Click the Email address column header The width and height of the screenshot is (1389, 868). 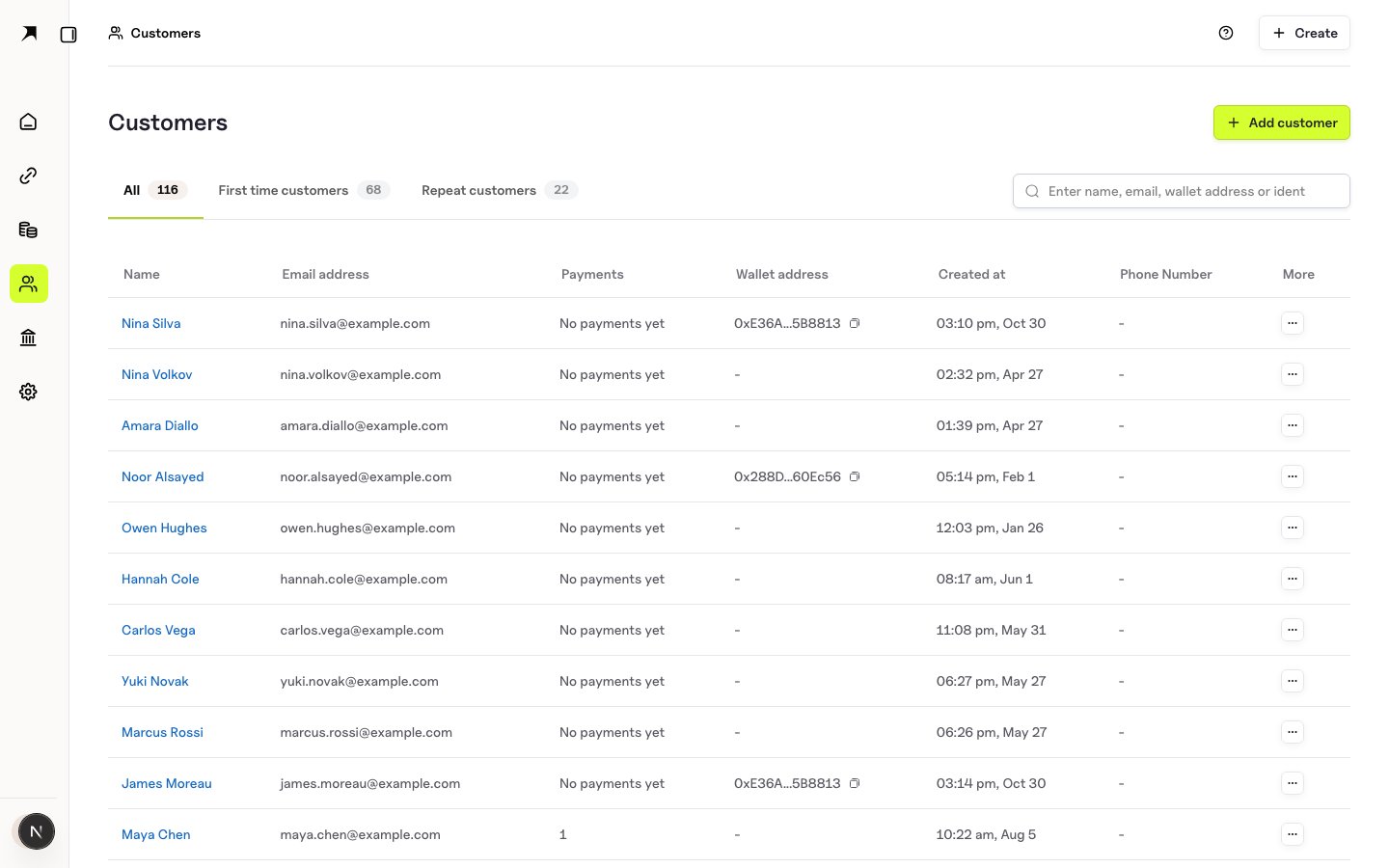click(325, 274)
